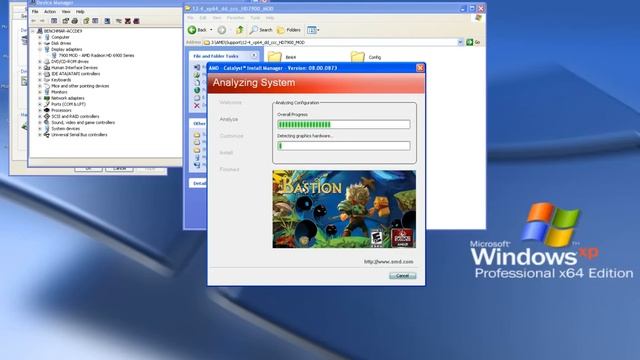
Task: Click Forward arrow in Device Manager toolbar
Action: 42,21
